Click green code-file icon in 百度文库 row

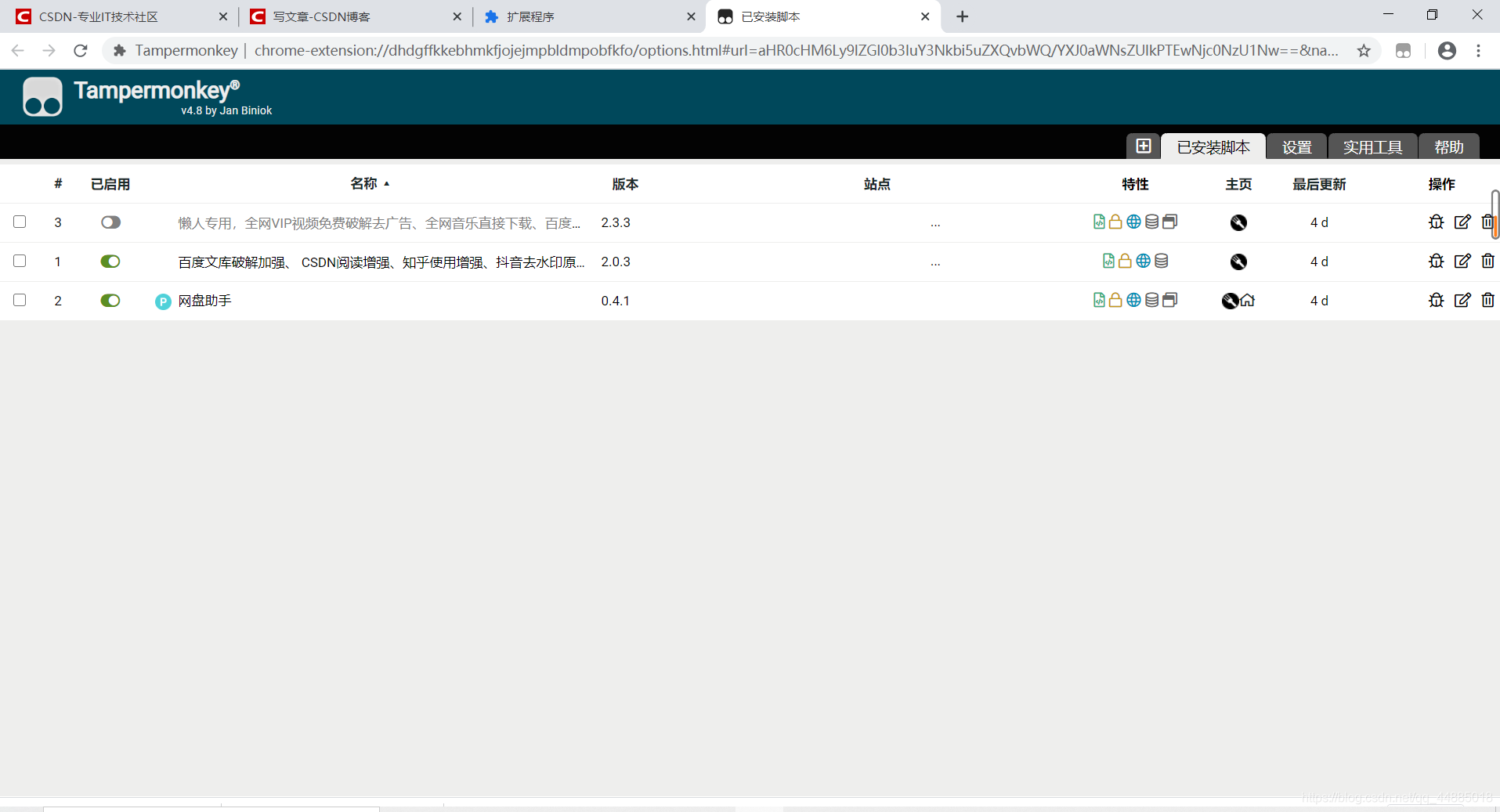click(1108, 261)
